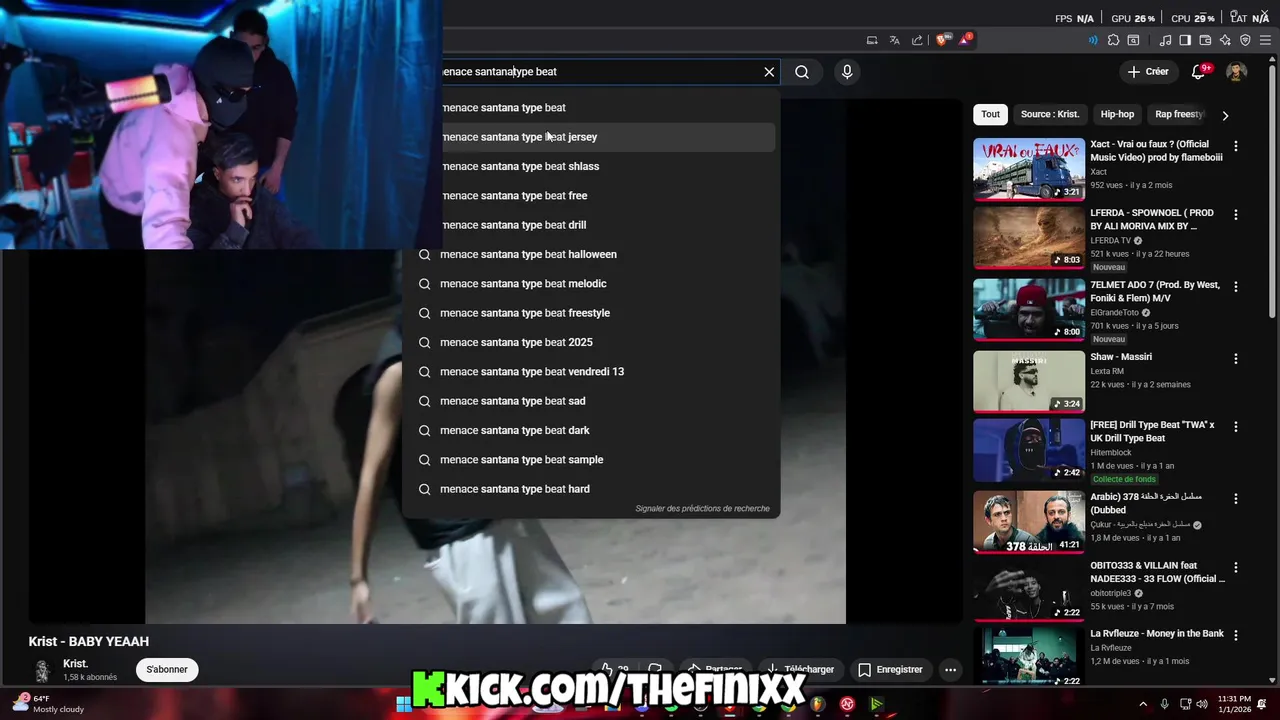
Task: Toggle the browser sidebar panel icon
Action: [1185, 41]
